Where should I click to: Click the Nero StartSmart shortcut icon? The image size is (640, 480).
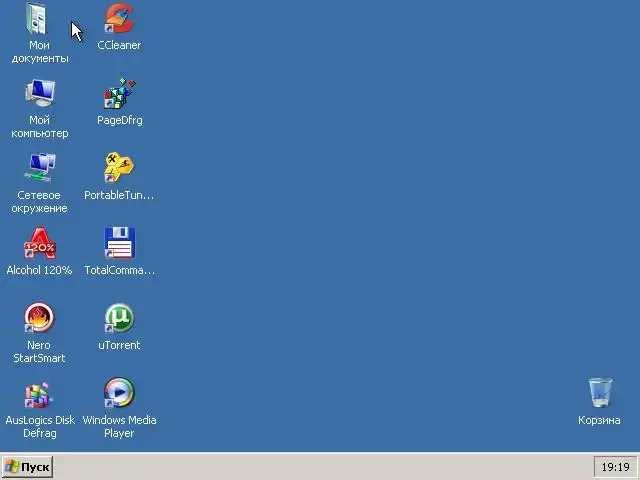point(39,318)
